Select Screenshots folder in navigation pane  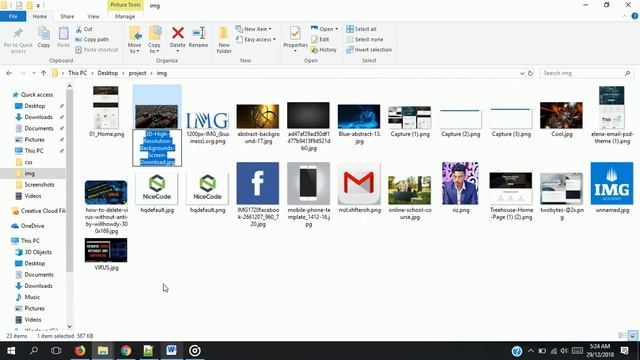(39, 184)
